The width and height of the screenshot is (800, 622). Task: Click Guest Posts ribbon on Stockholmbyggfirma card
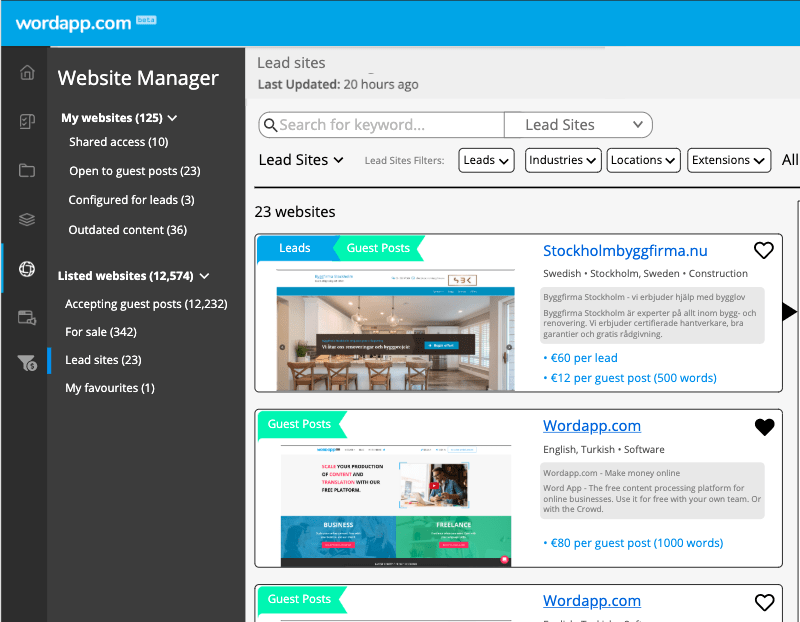378,248
